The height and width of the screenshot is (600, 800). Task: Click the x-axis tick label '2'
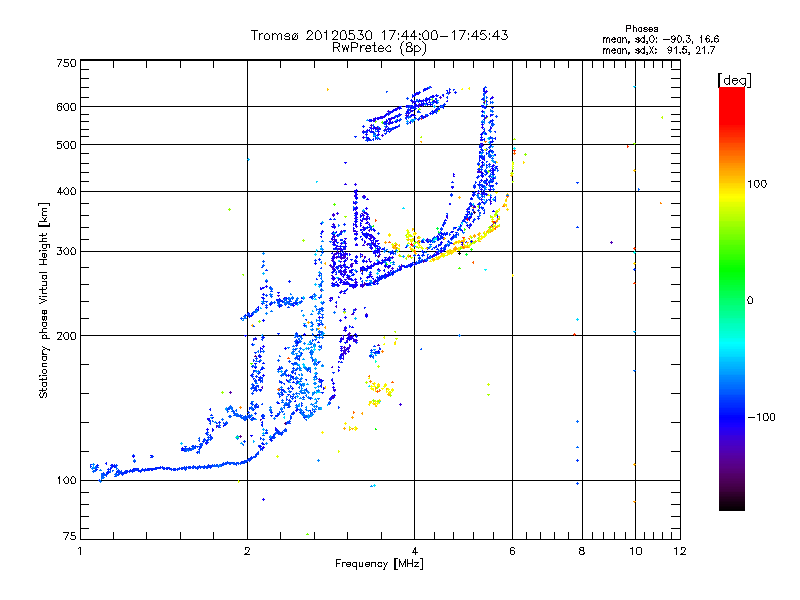(x=247, y=551)
